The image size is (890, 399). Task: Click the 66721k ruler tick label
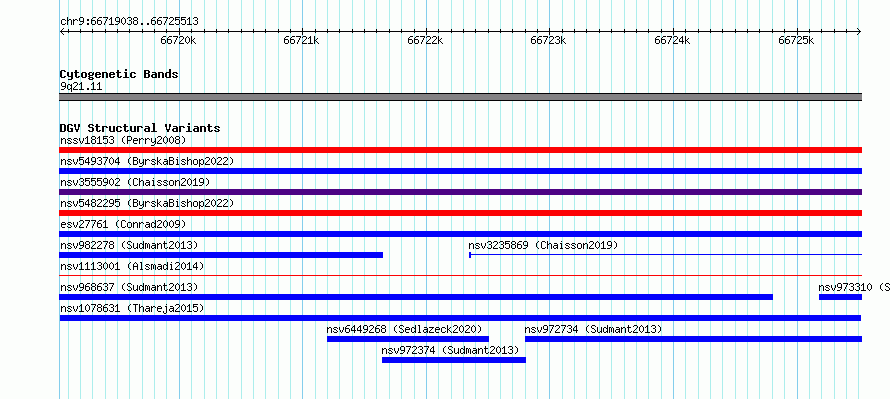pyautogui.click(x=302, y=40)
